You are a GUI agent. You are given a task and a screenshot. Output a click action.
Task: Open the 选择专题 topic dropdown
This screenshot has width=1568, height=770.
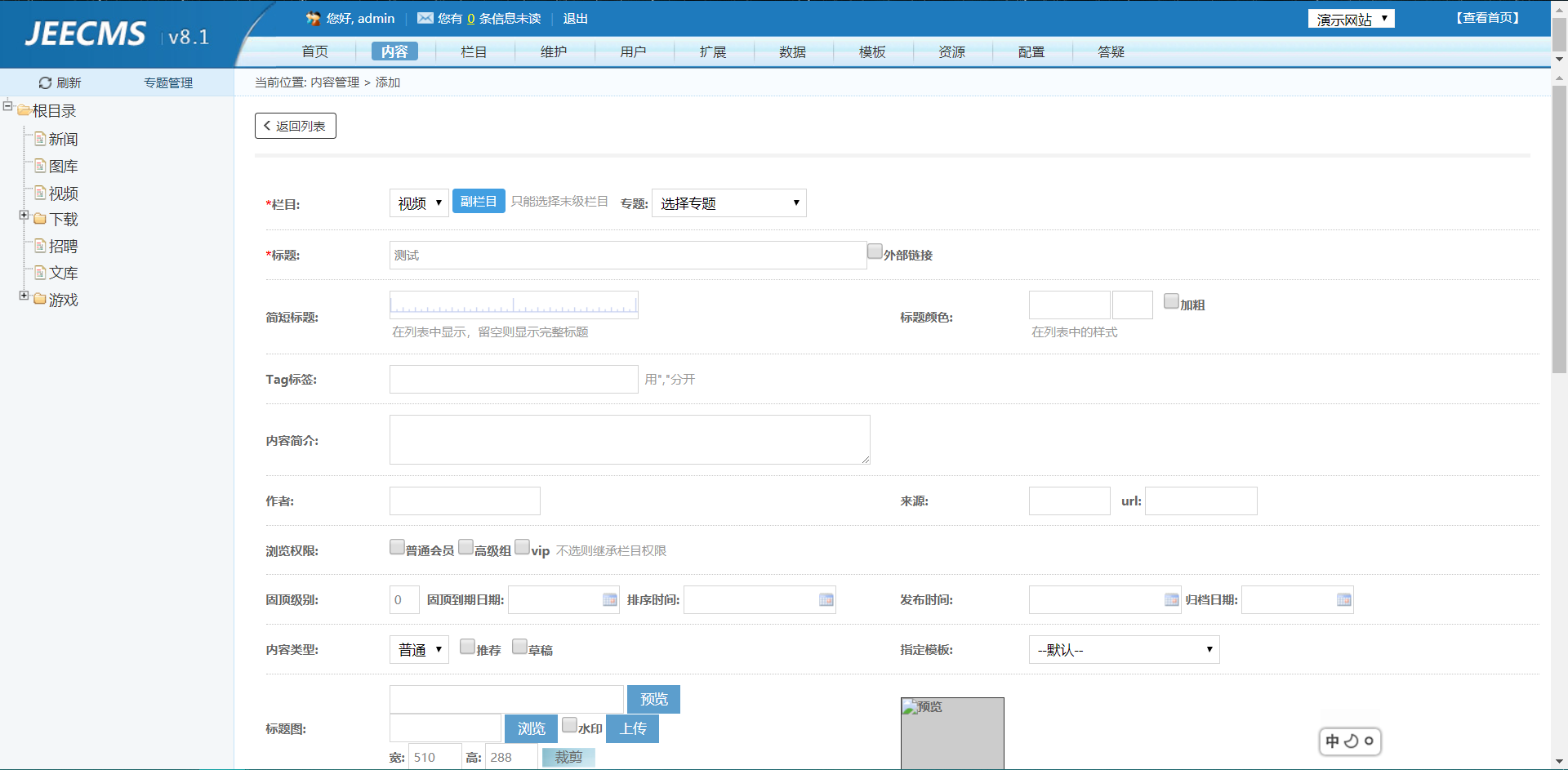click(728, 203)
